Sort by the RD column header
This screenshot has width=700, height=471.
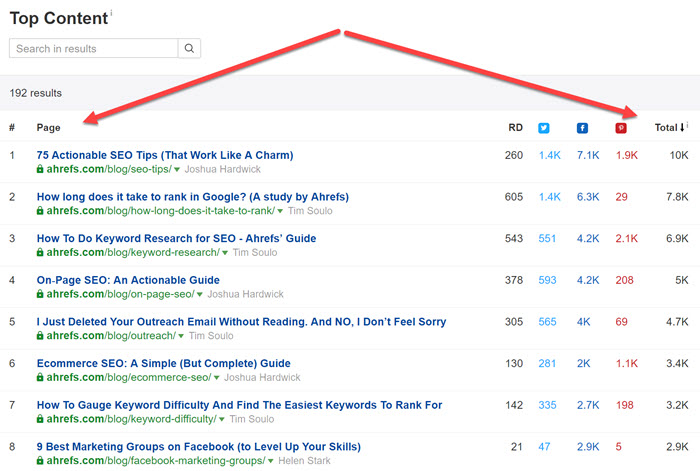[515, 128]
